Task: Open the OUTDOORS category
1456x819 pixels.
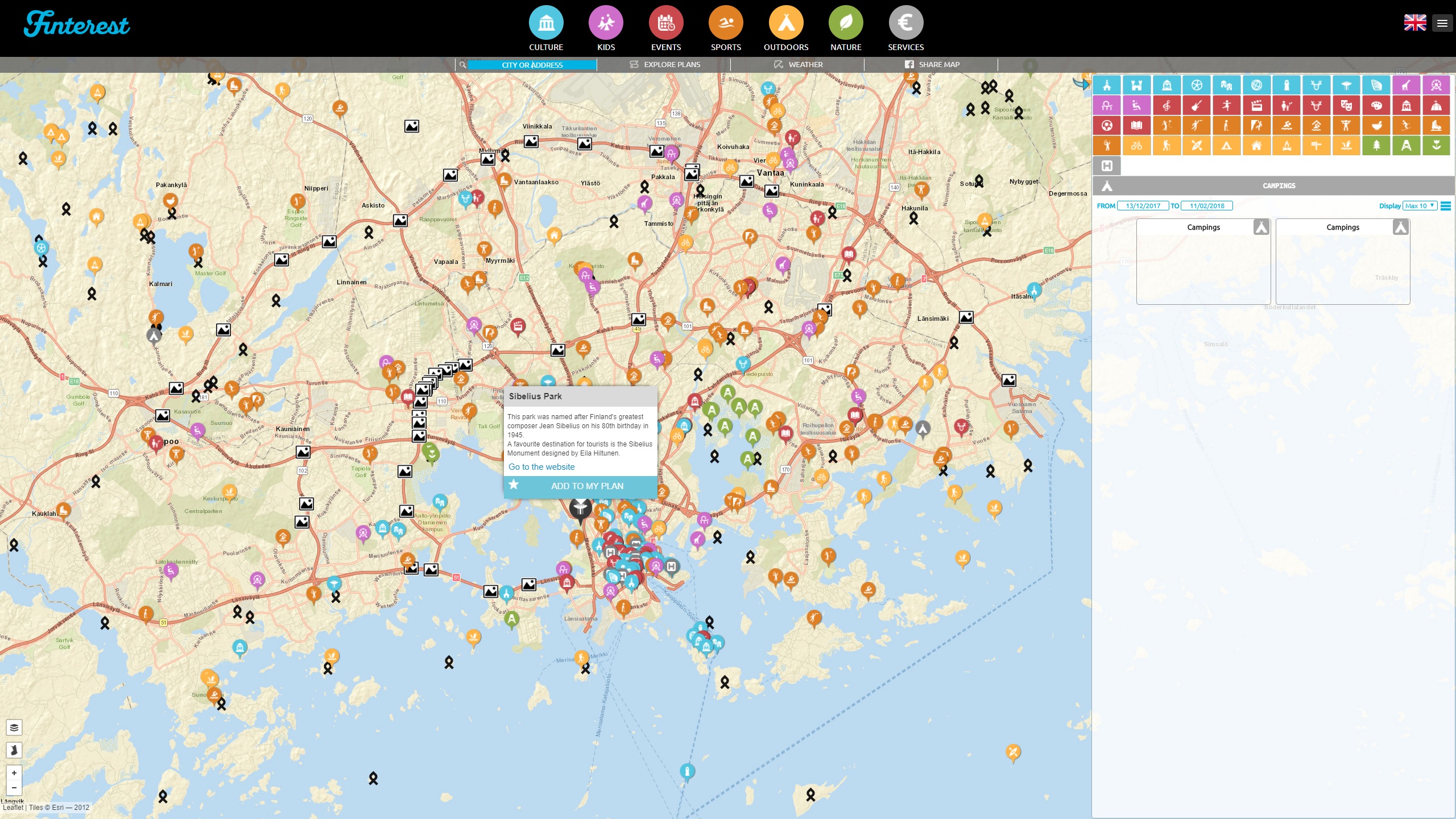Action: [786, 28]
